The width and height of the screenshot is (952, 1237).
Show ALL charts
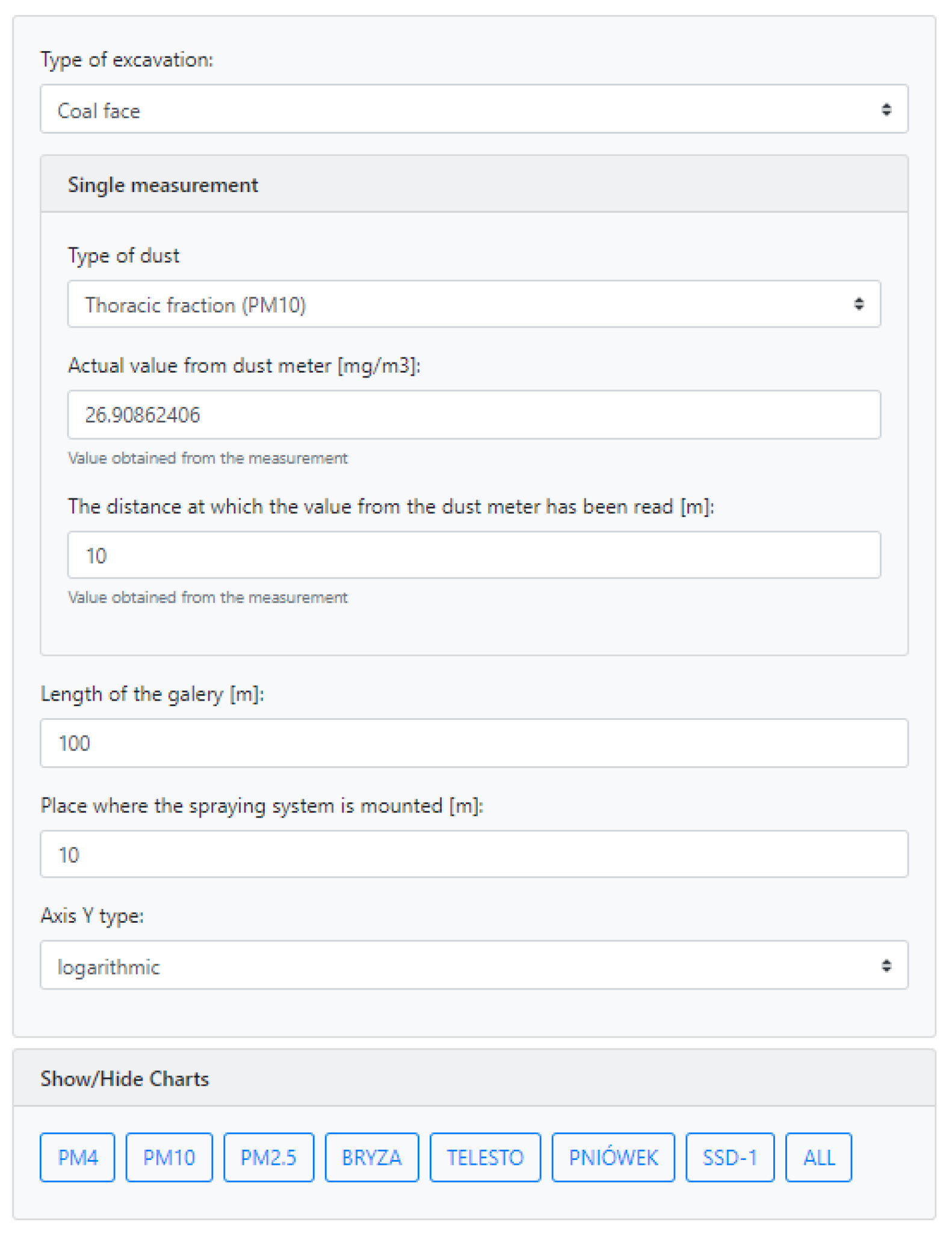coord(818,1157)
